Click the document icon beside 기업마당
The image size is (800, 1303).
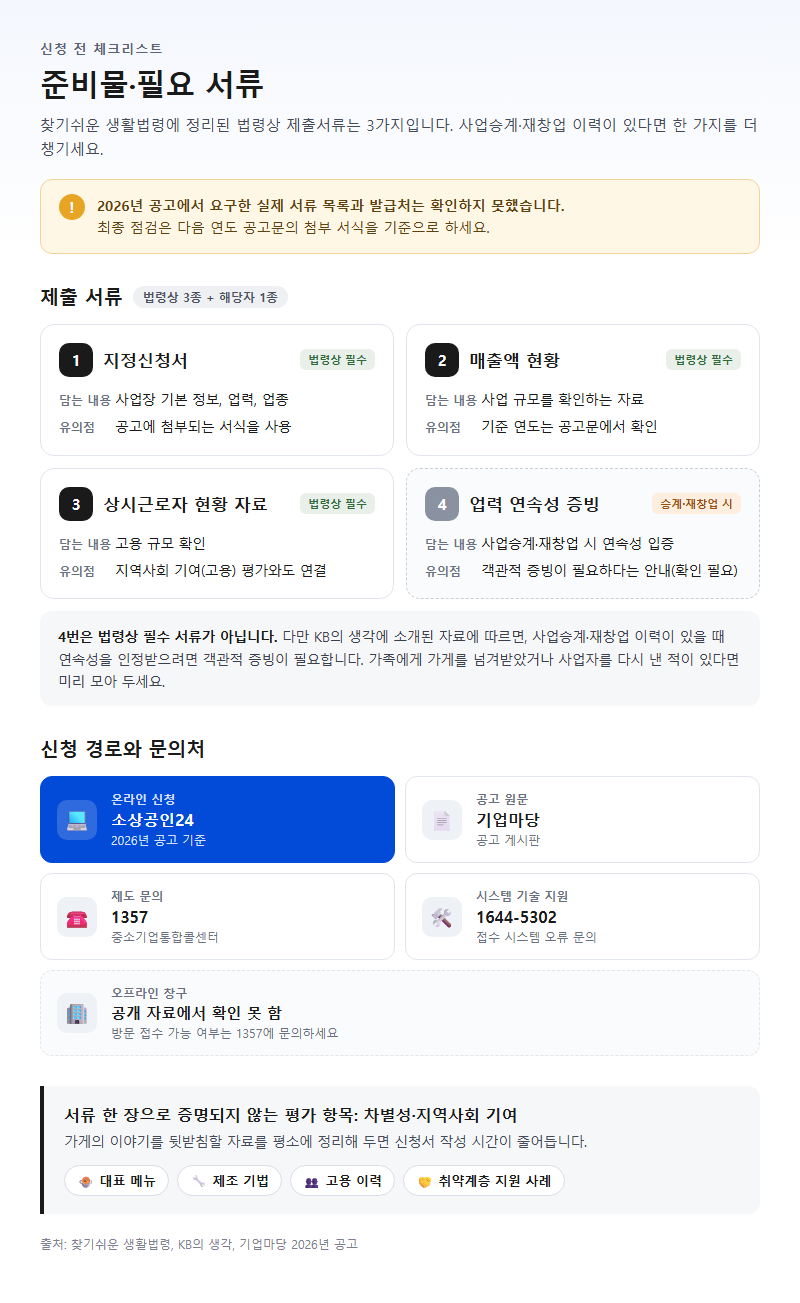442,820
